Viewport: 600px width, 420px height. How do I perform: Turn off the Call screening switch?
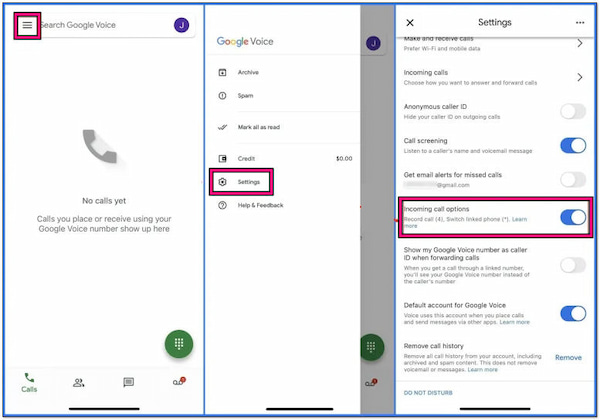pyautogui.click(x=573, y=145)
